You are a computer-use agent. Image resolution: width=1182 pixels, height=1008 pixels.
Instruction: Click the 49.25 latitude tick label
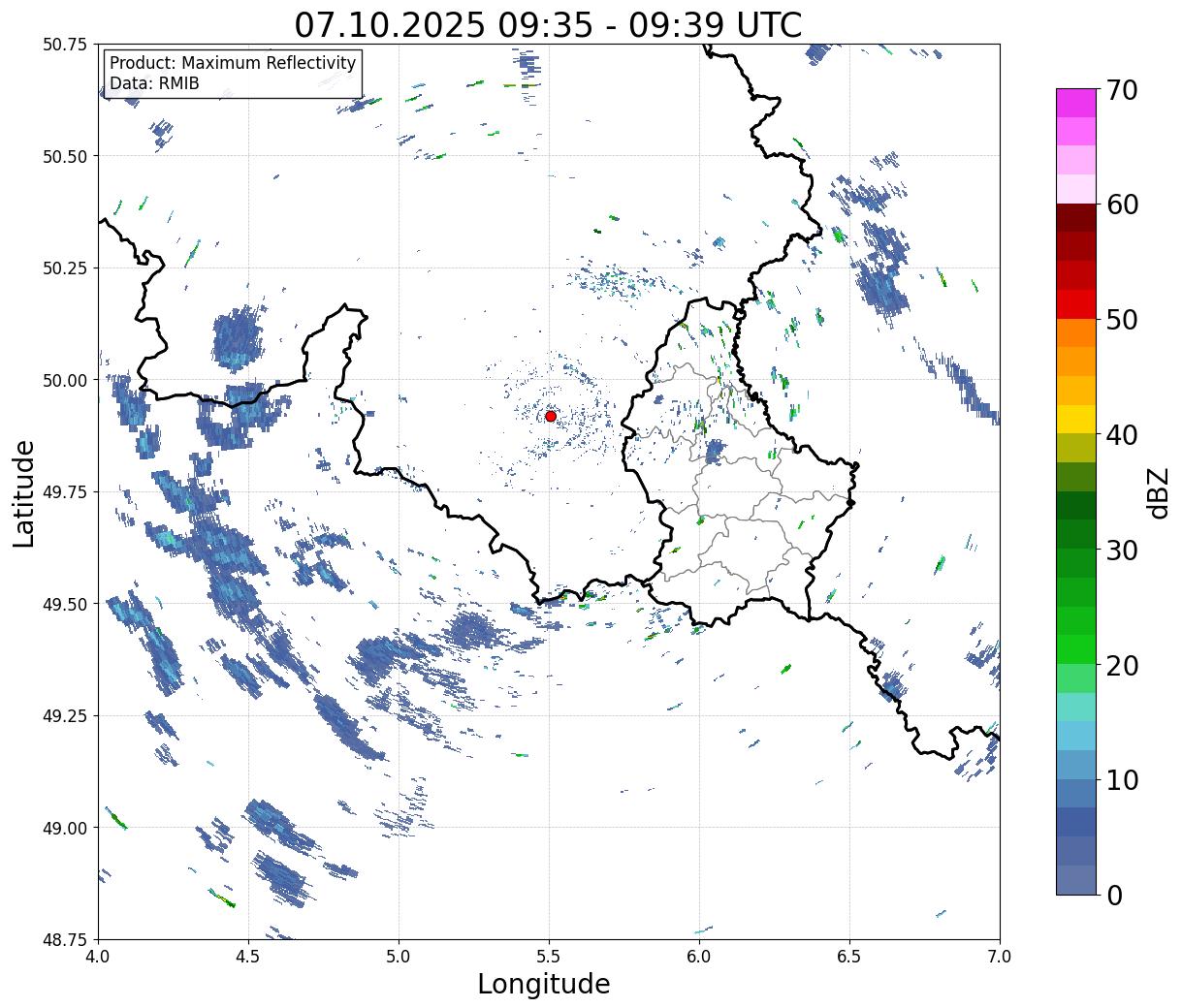click(65, 716)
